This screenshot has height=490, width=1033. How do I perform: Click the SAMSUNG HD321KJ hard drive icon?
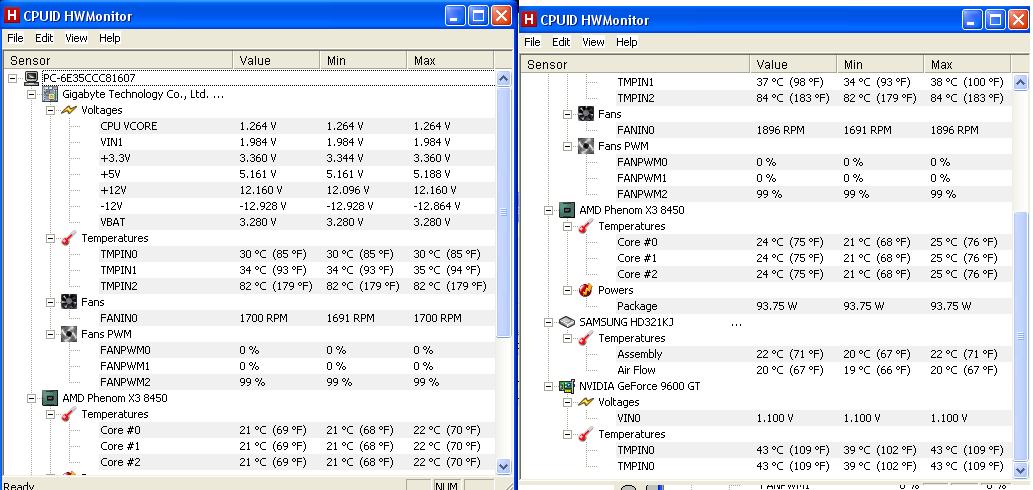click(567, 322)
